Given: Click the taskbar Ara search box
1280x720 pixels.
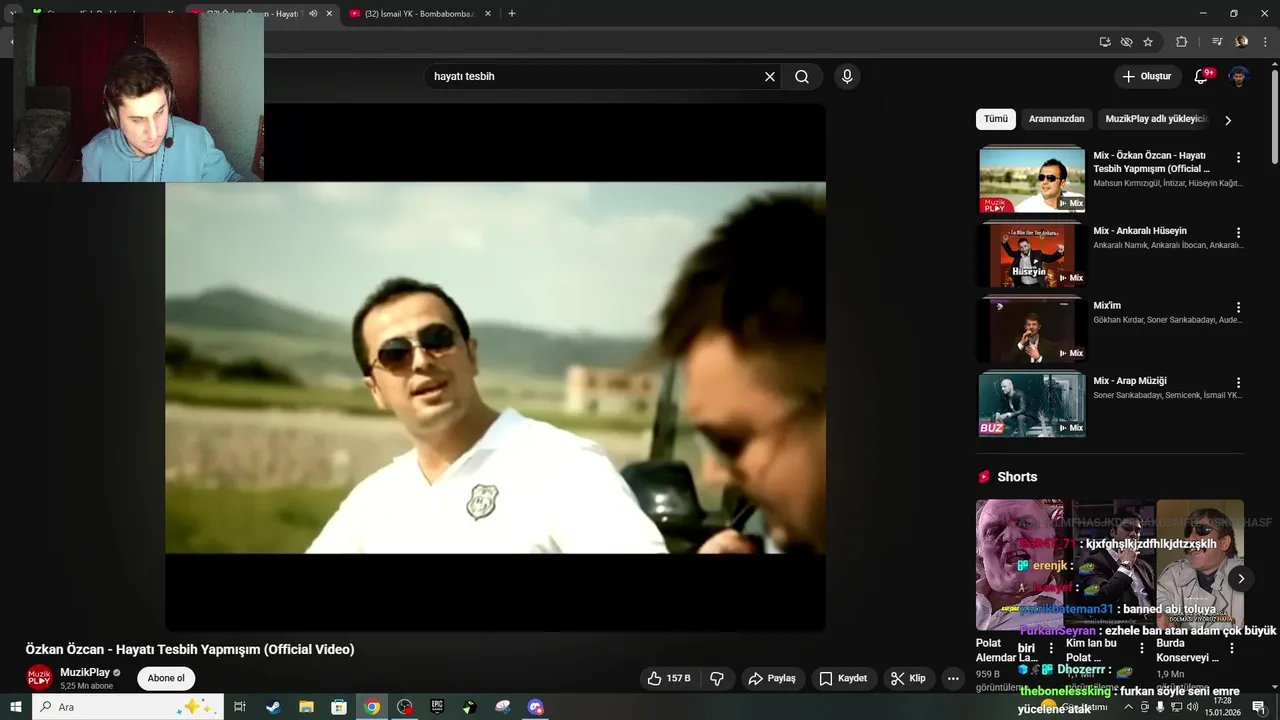Looking at the screenshot, I should click(x=128, y=707).
